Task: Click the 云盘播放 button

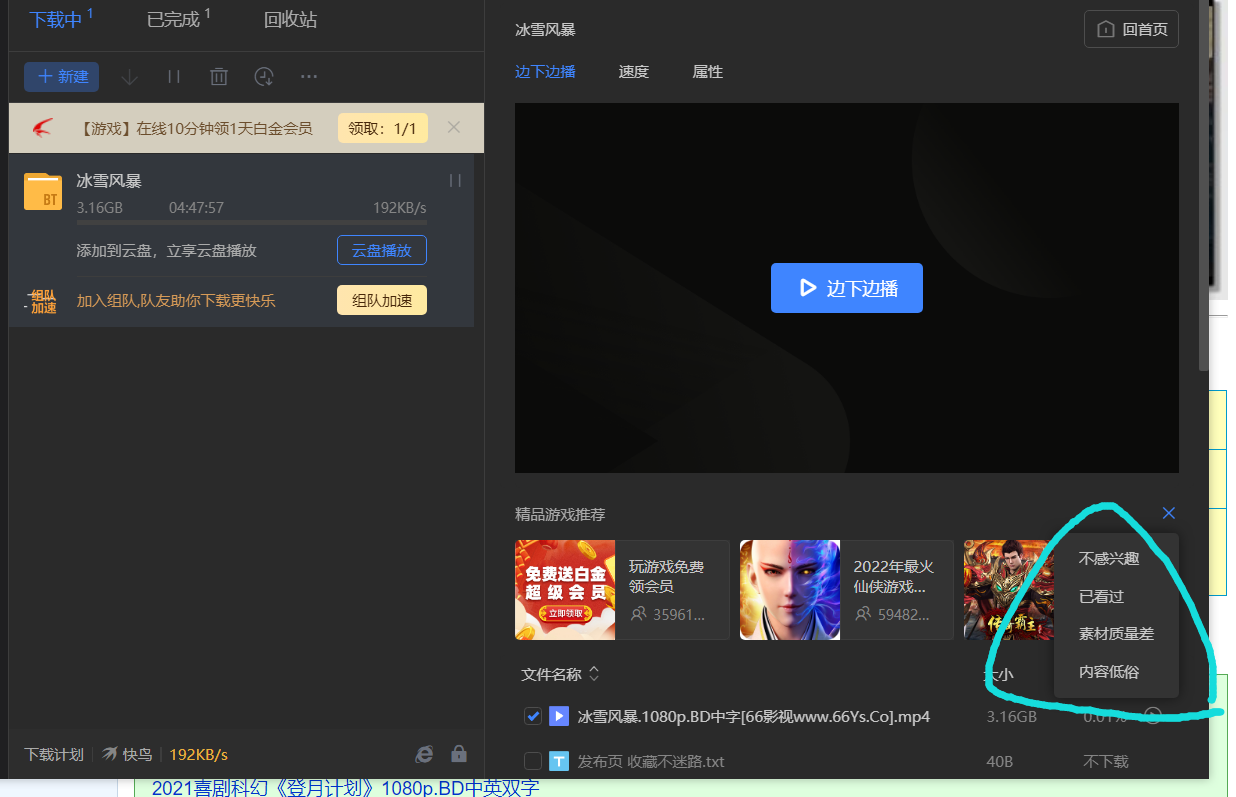Action: pyautogui.click(x=381, y=249)
